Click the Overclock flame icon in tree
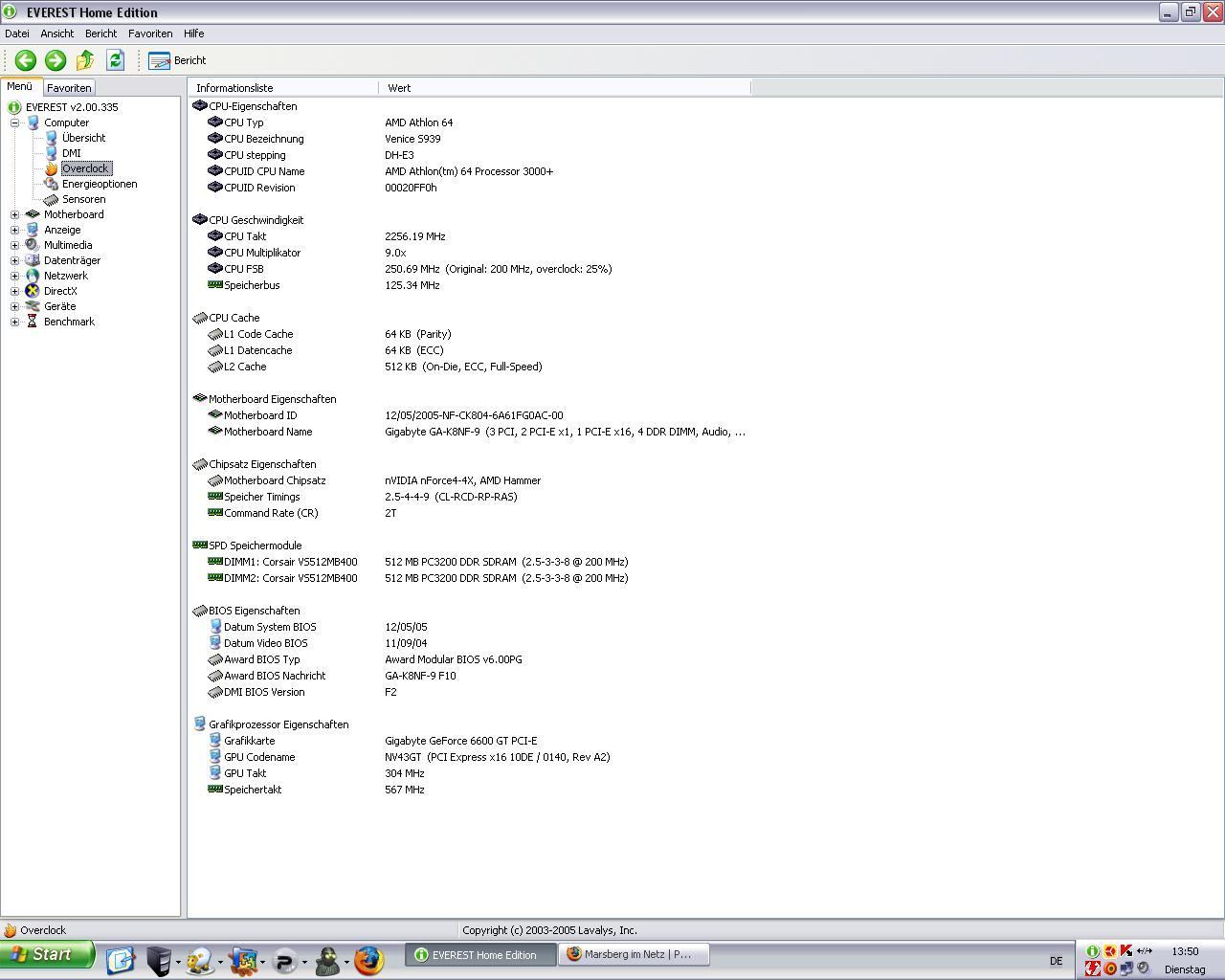The image size is (1225, 980). click(52, 168)
